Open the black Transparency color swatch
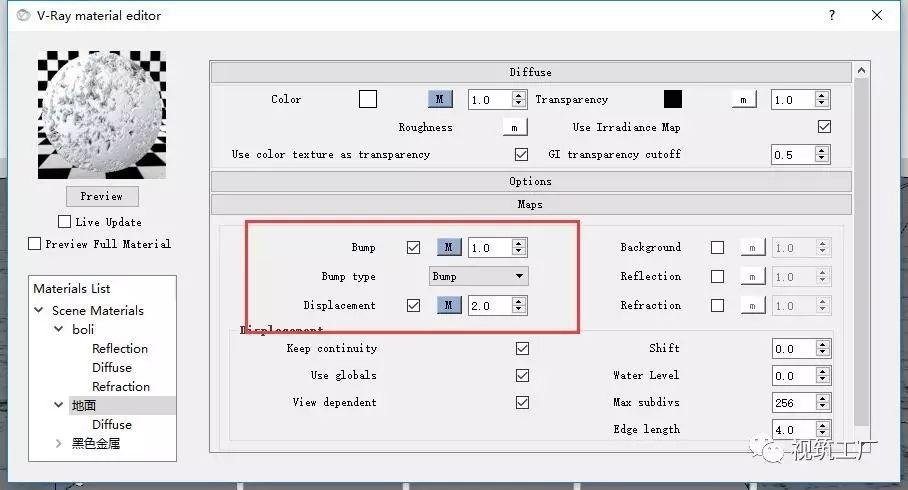Viewport: 908px width, 490px height. [x=672, y=99]
